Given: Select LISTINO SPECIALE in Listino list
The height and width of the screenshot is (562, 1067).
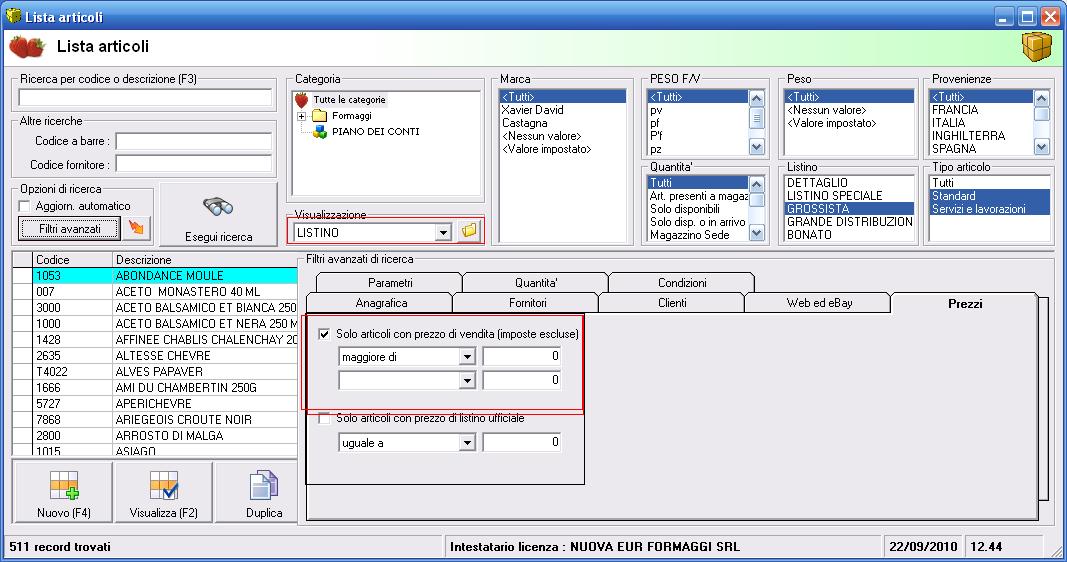Looking at the screenshot, I should 849,195.
